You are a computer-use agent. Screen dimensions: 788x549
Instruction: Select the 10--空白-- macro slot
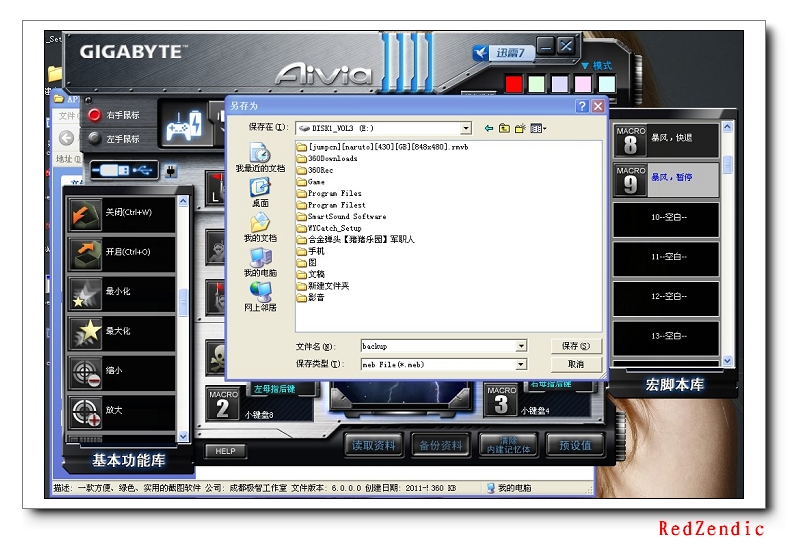point(666,219)
